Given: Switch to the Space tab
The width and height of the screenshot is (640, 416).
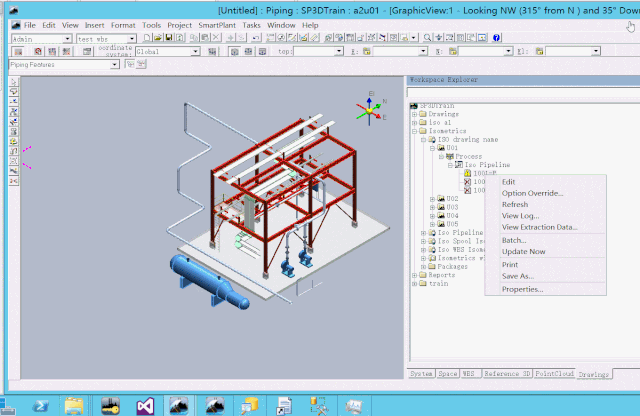Looking at the screenshot, I should (448, 374).
